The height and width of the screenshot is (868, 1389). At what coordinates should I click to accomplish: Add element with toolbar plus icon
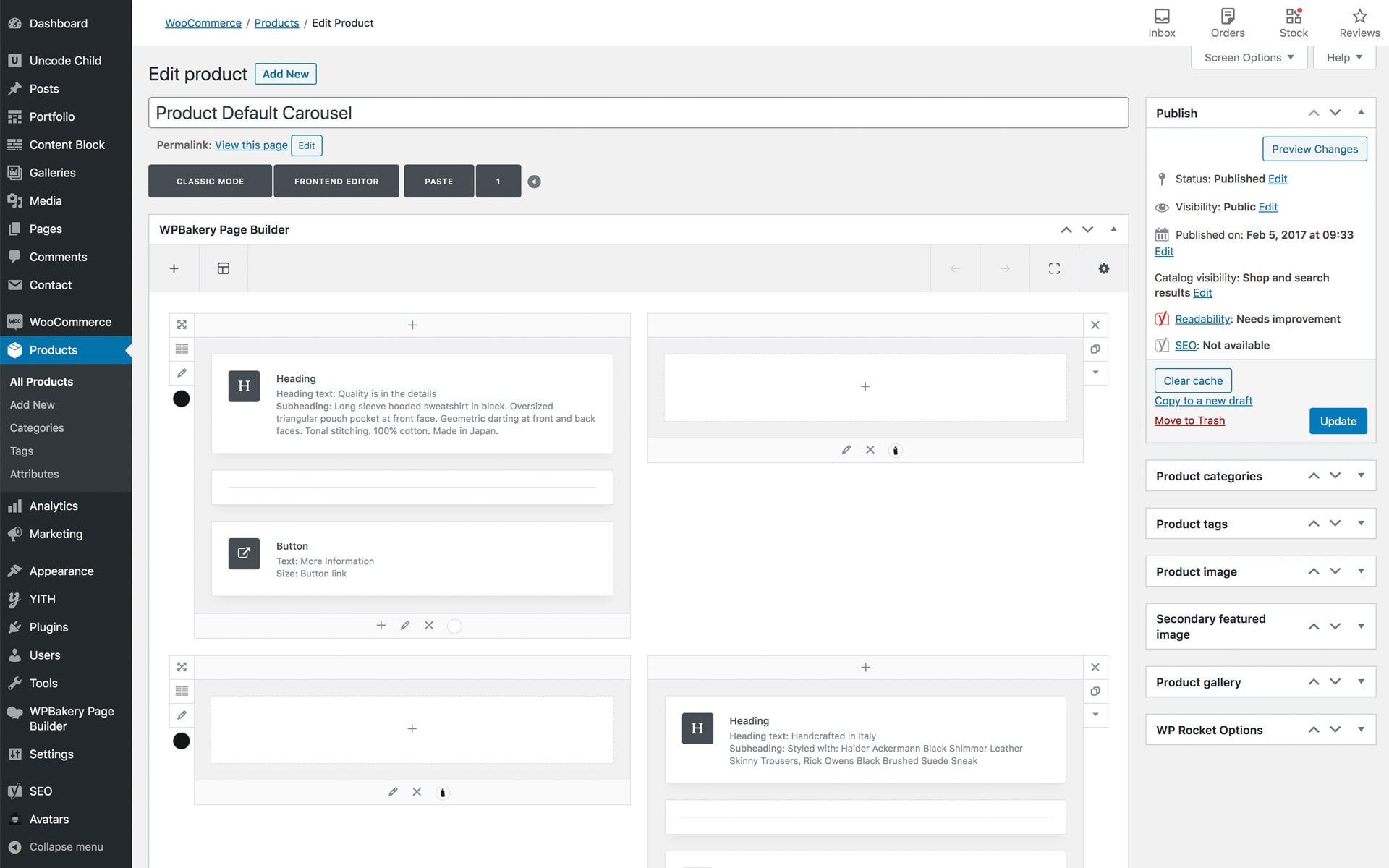click(x=174, y=268)
